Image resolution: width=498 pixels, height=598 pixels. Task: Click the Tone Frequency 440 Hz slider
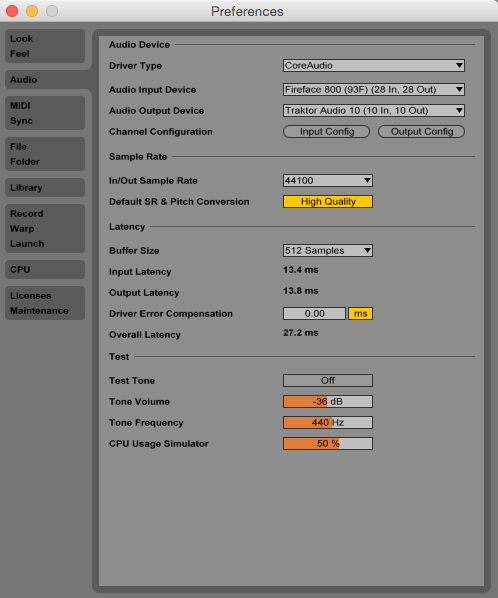click(x=328, y=423)
